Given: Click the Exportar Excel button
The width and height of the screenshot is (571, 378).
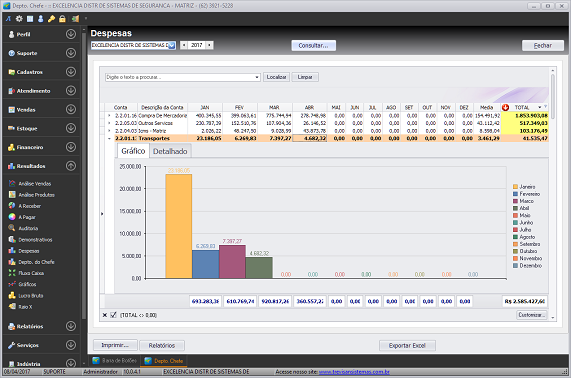Looking at the screenshot, I should (x=407, y=345).
